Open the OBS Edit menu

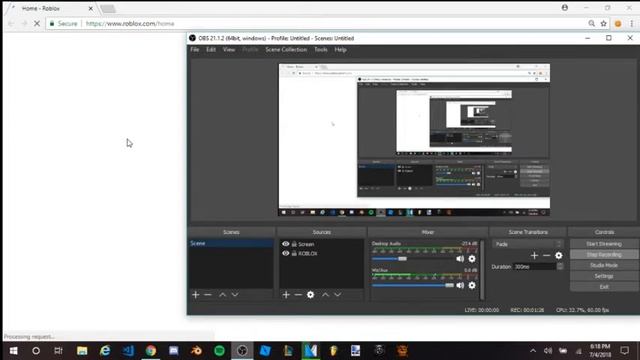[211, 49]
